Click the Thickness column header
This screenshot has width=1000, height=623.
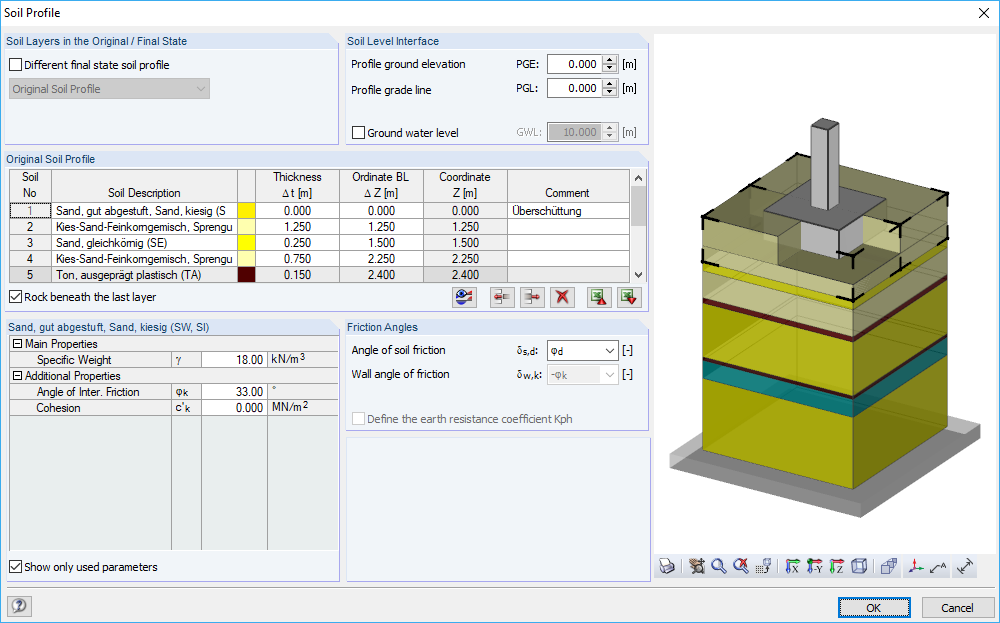point(297,186)
